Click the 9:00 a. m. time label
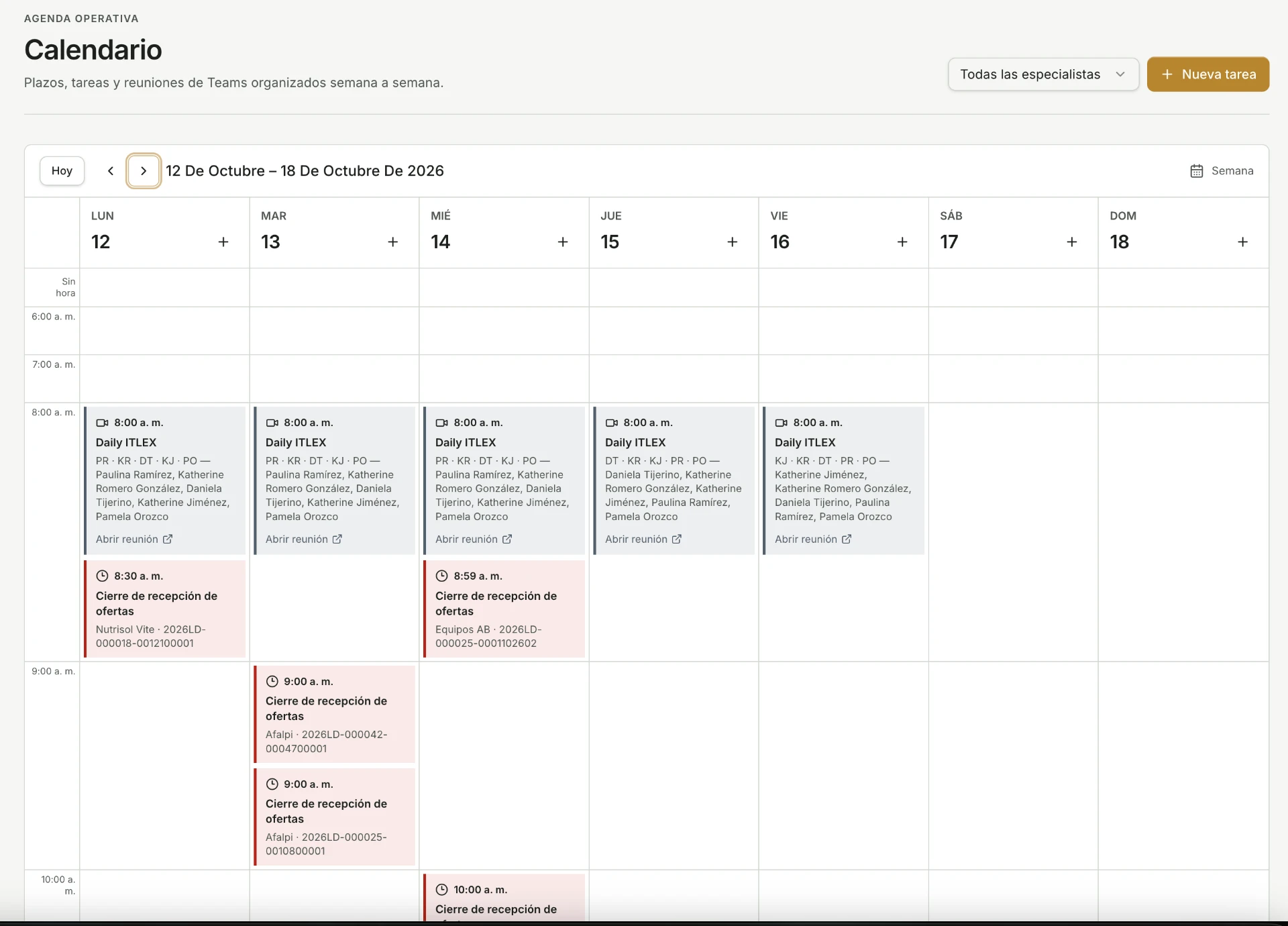Screen dimensions: 1288x926 click(x=53, y=671)
